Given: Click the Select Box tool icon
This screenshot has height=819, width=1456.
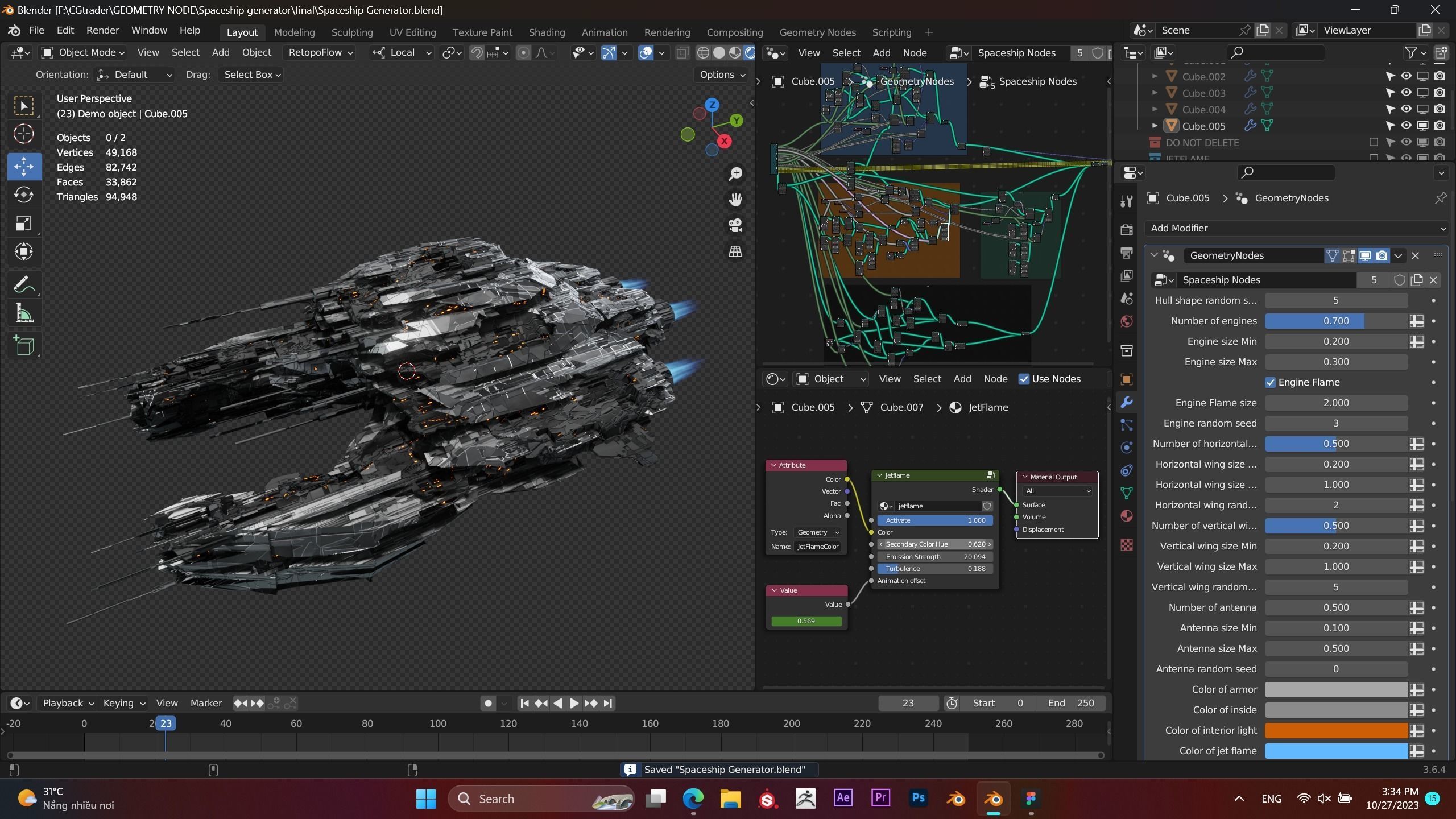Looking at the screenshot, I should click(24, 106).
